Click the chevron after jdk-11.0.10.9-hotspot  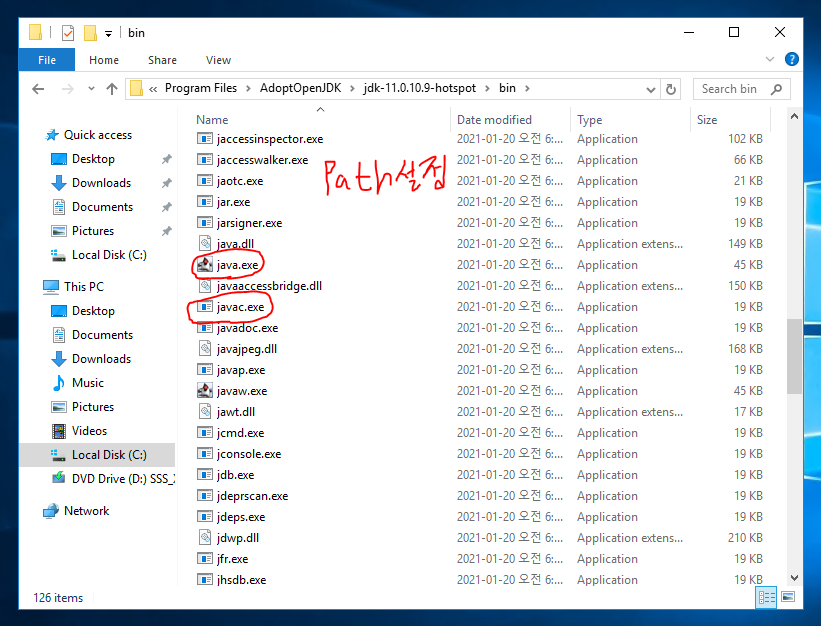[487, 88]
